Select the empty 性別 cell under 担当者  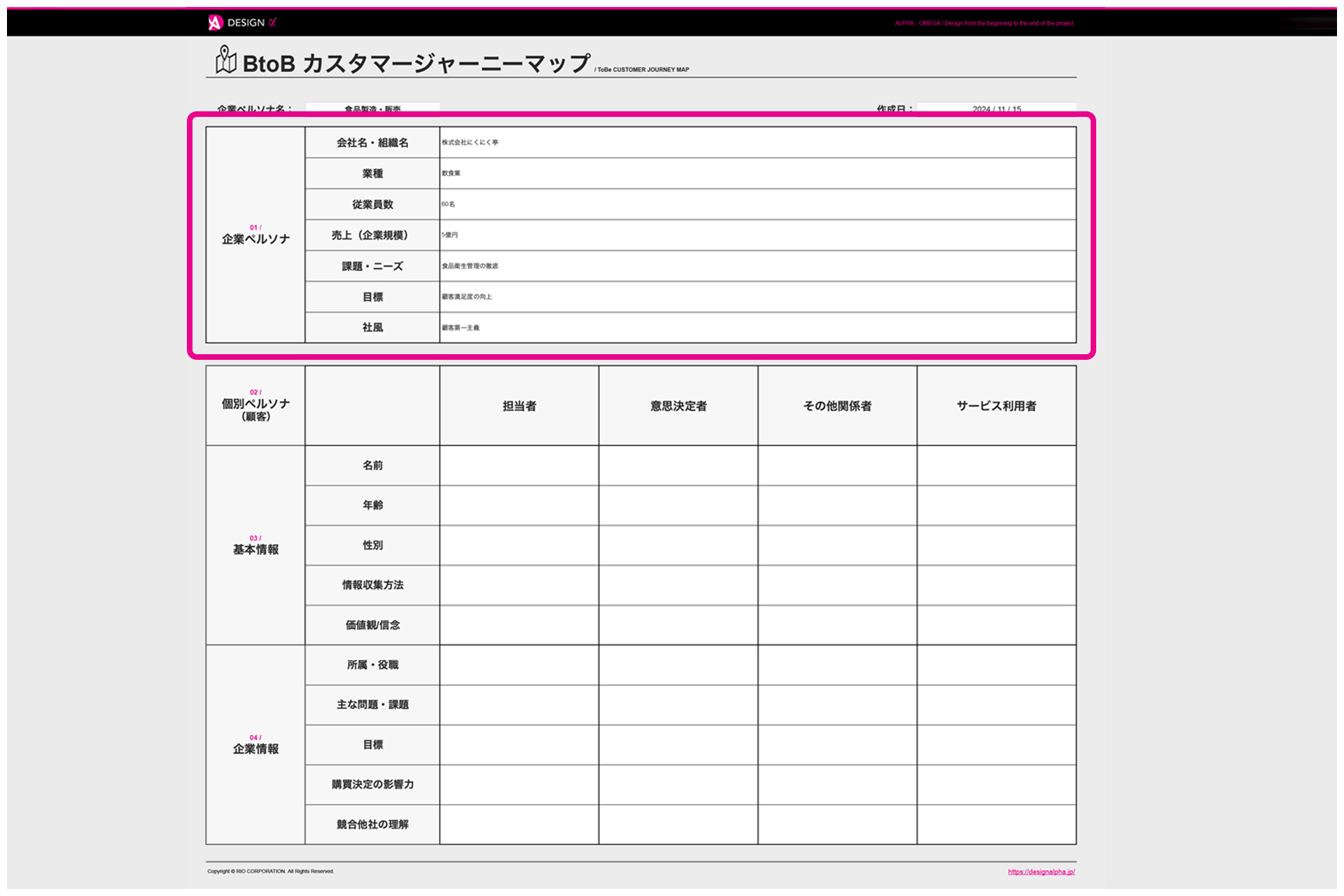(519, 545)
